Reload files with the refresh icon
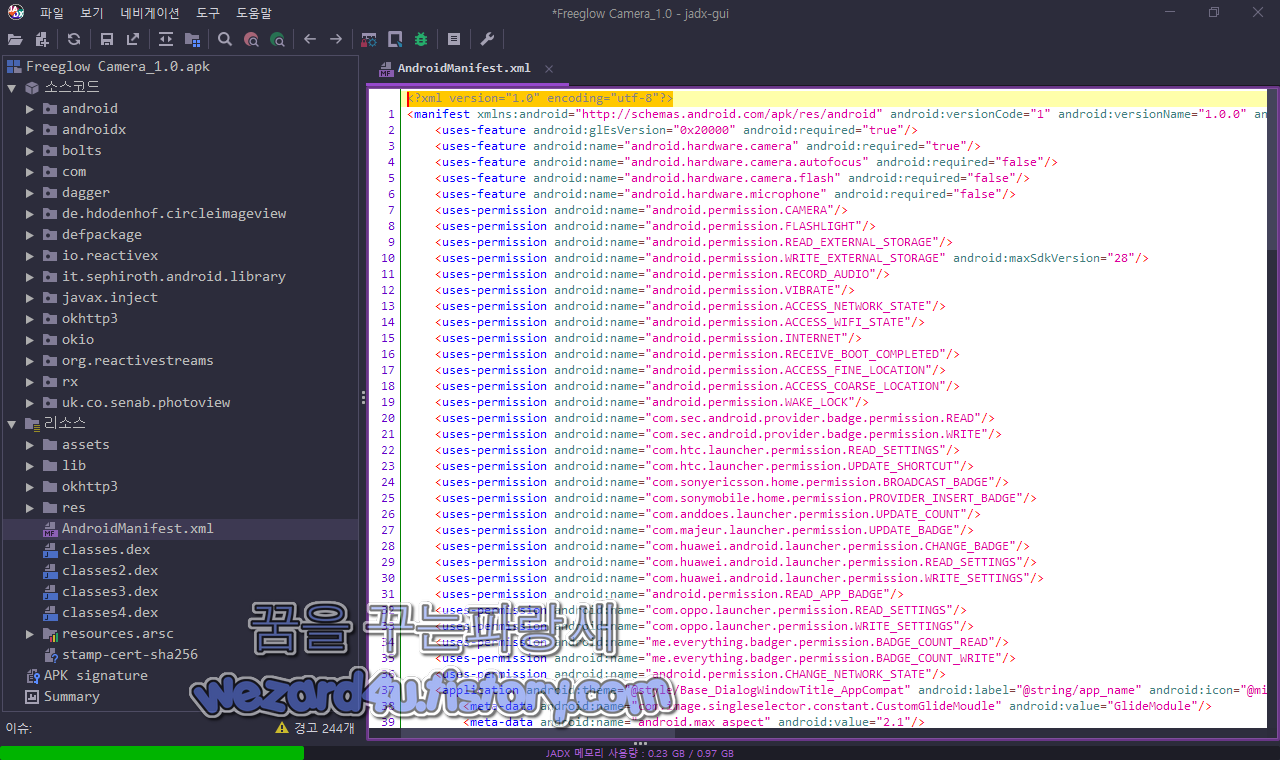1280x760 pixels. (74, 39)
